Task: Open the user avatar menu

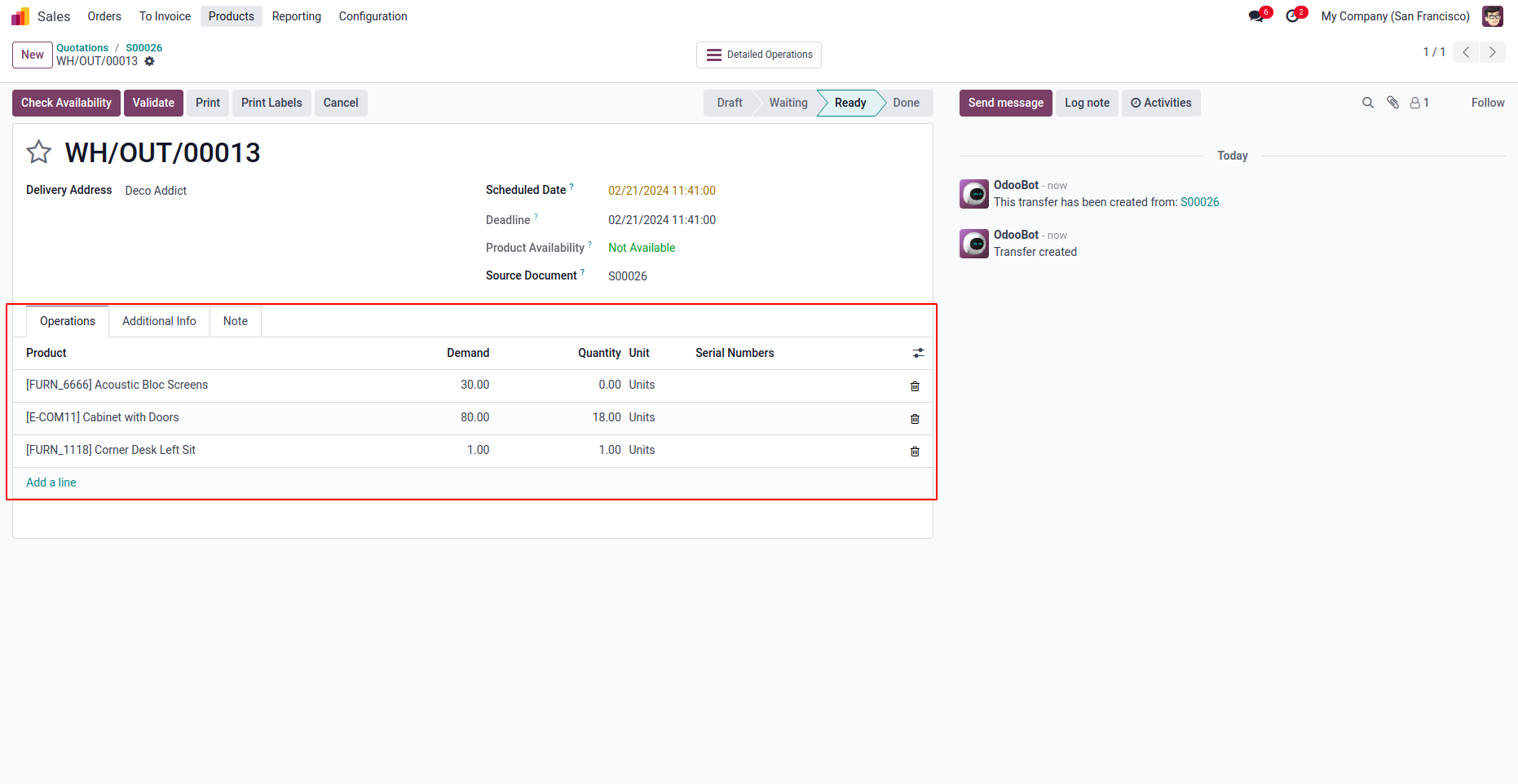Action: click(1493, 16)
